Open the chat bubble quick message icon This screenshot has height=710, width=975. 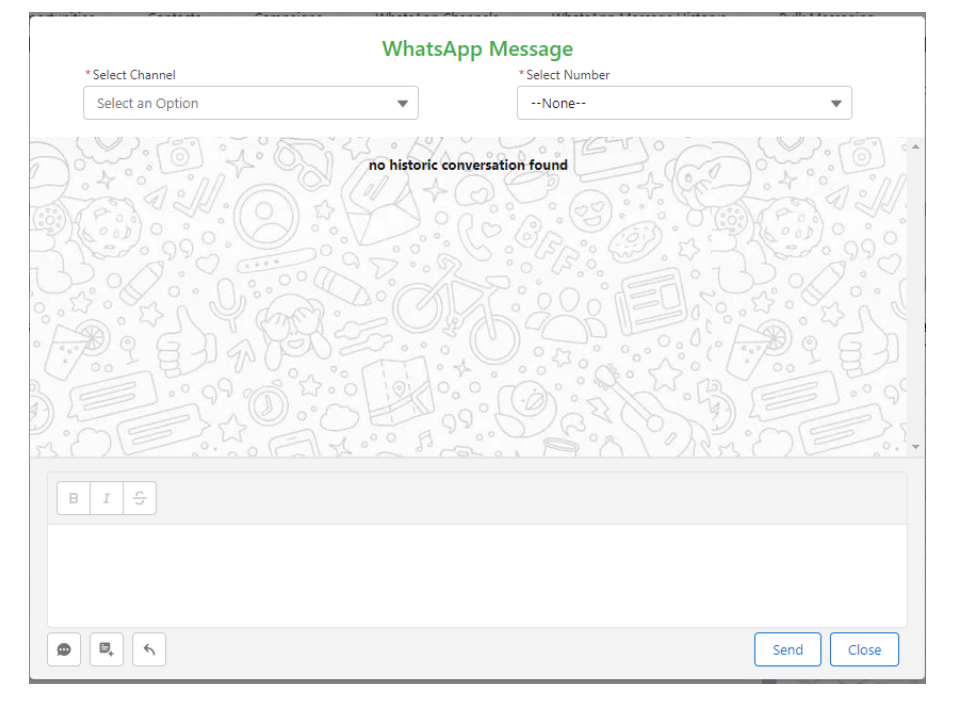[x=64, y=650]
